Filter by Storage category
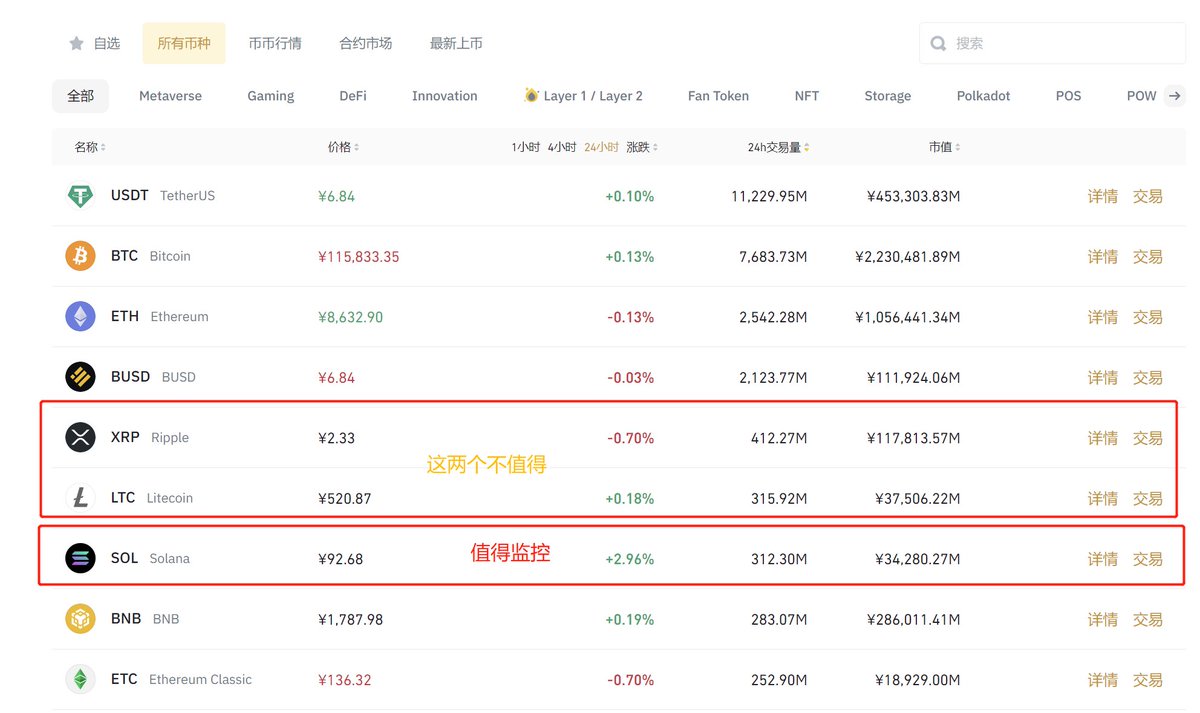The image size is (1200, 713). [888, 96]
